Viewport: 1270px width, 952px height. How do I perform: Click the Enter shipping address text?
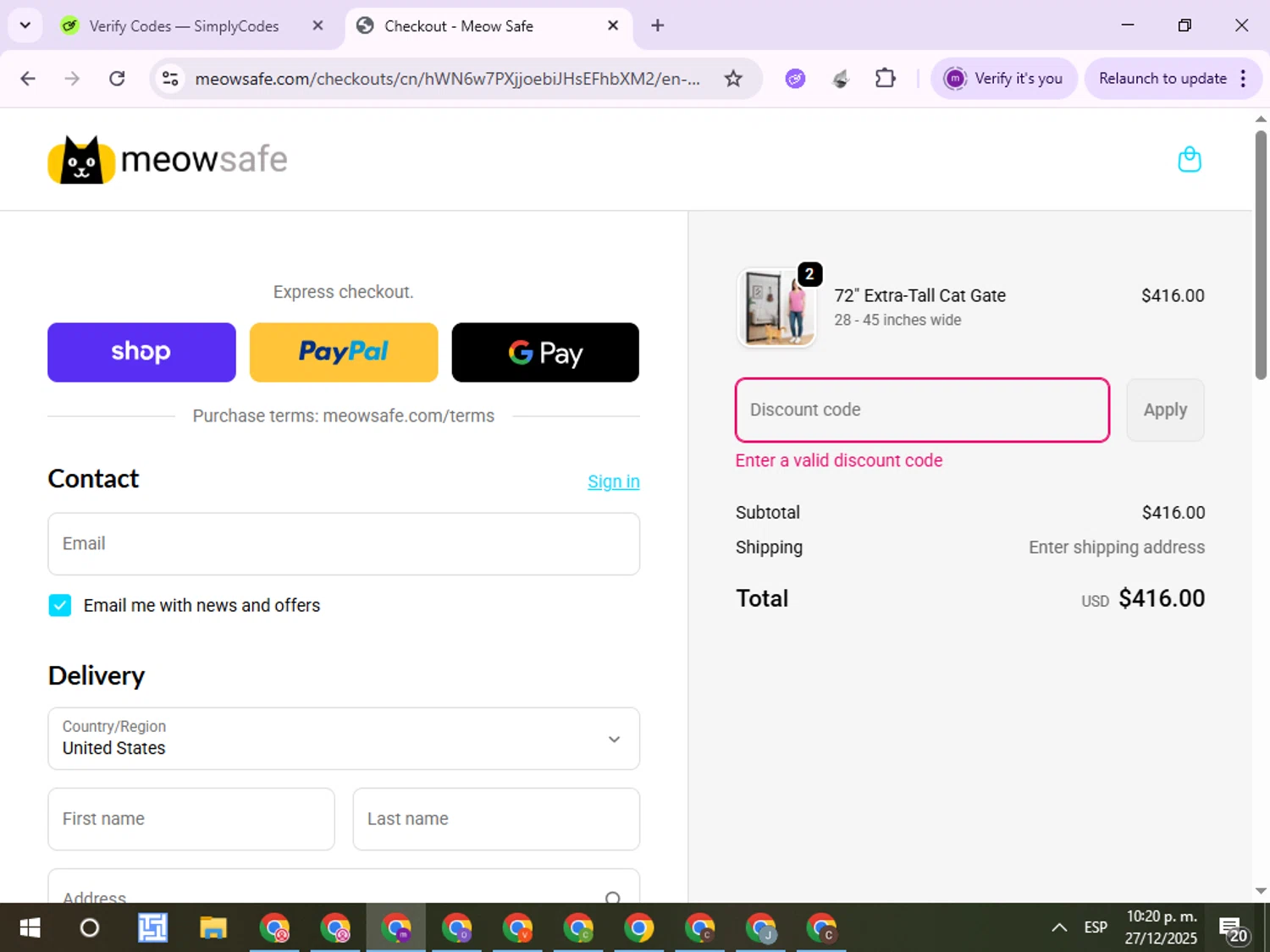(1117, 548)
